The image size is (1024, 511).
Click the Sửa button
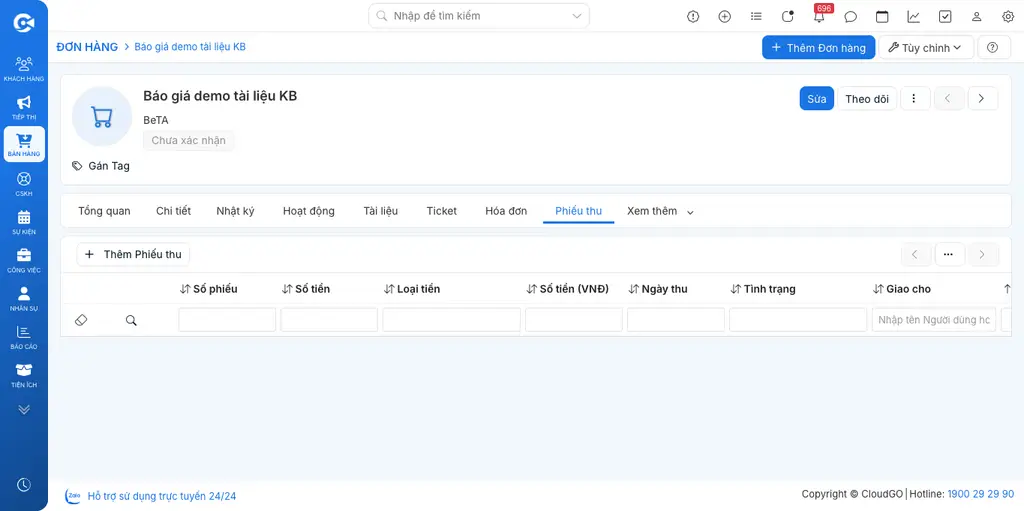pyautogui.click(x=816, y=99)
